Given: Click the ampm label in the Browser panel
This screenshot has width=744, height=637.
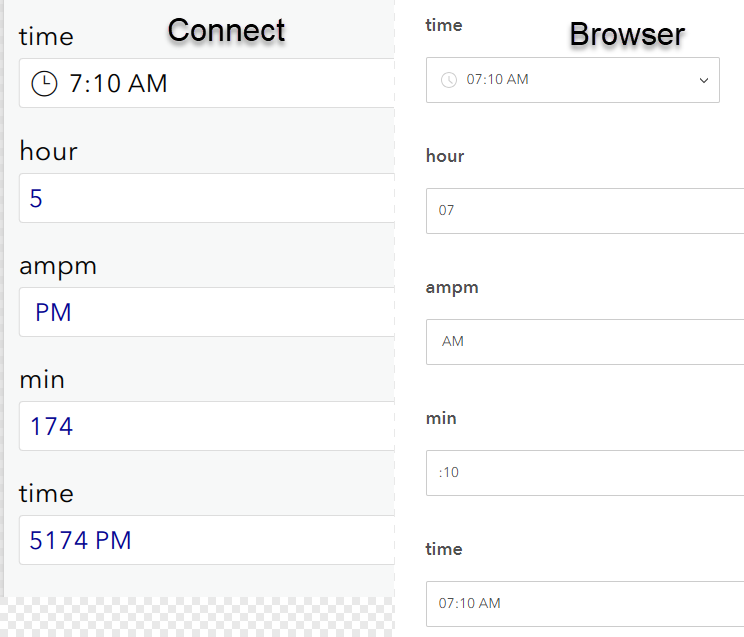Looking at the screenshot, I should (x=452, y=287).
